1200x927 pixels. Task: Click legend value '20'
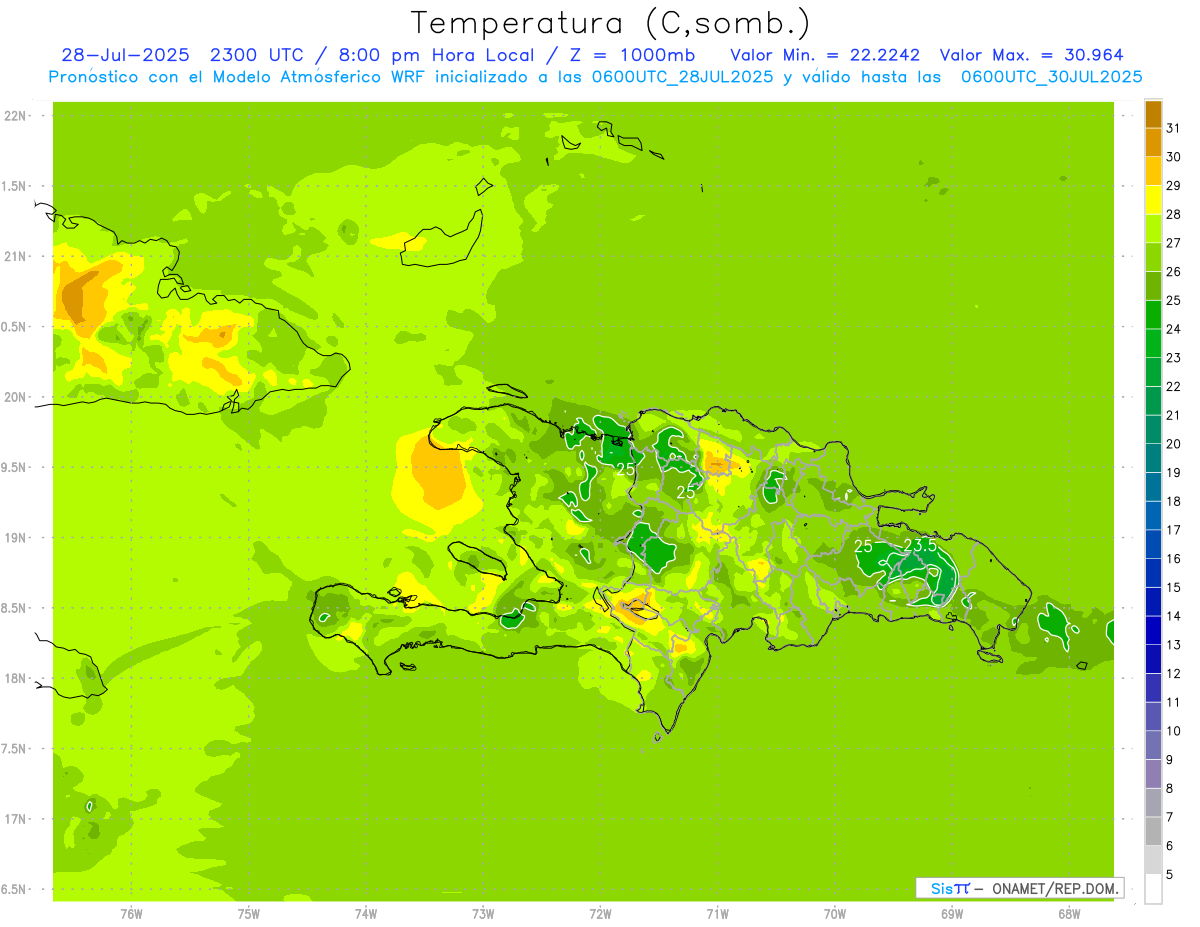(1173, 444)
